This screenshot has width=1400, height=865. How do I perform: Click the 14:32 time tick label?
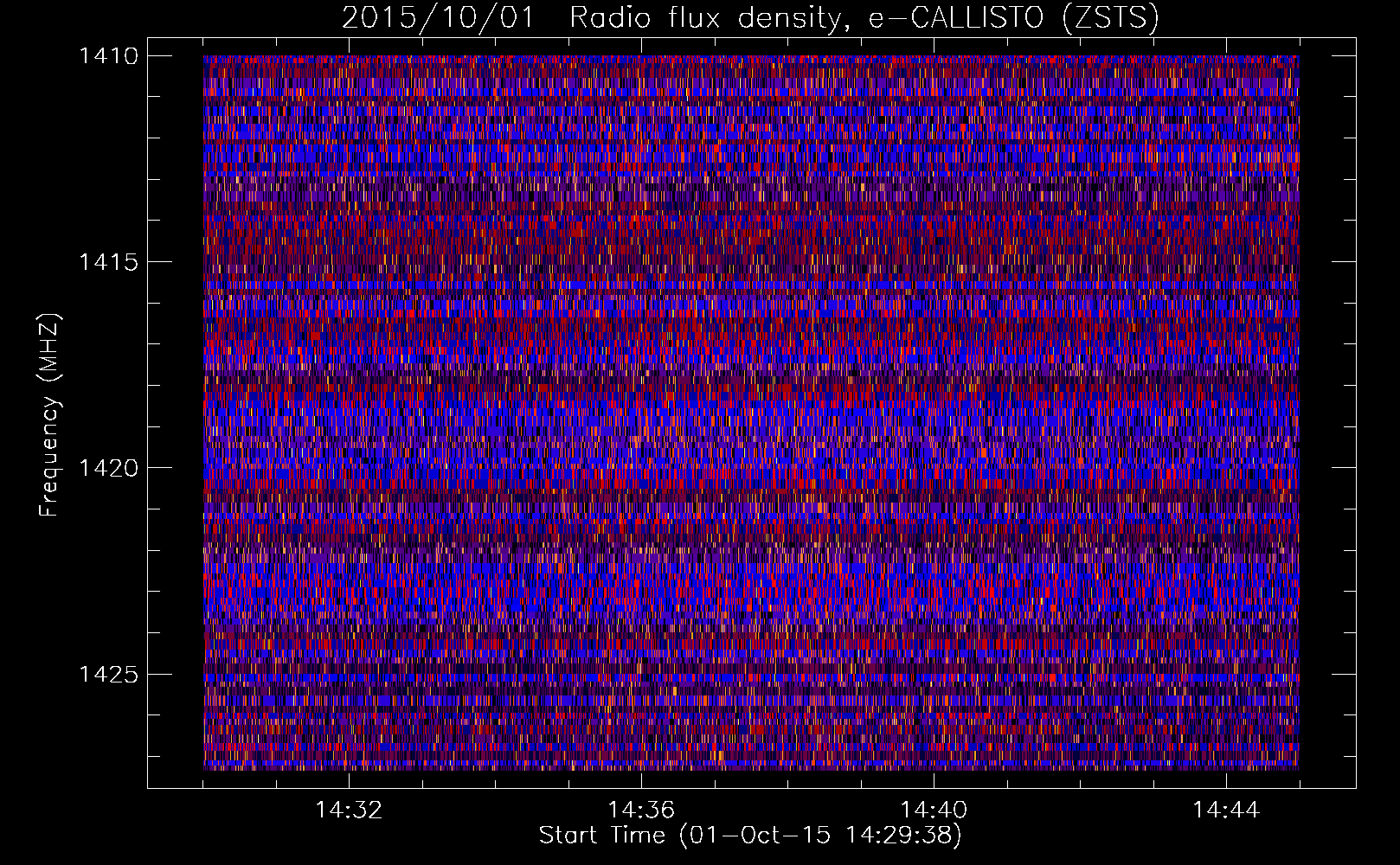[349, 810]
